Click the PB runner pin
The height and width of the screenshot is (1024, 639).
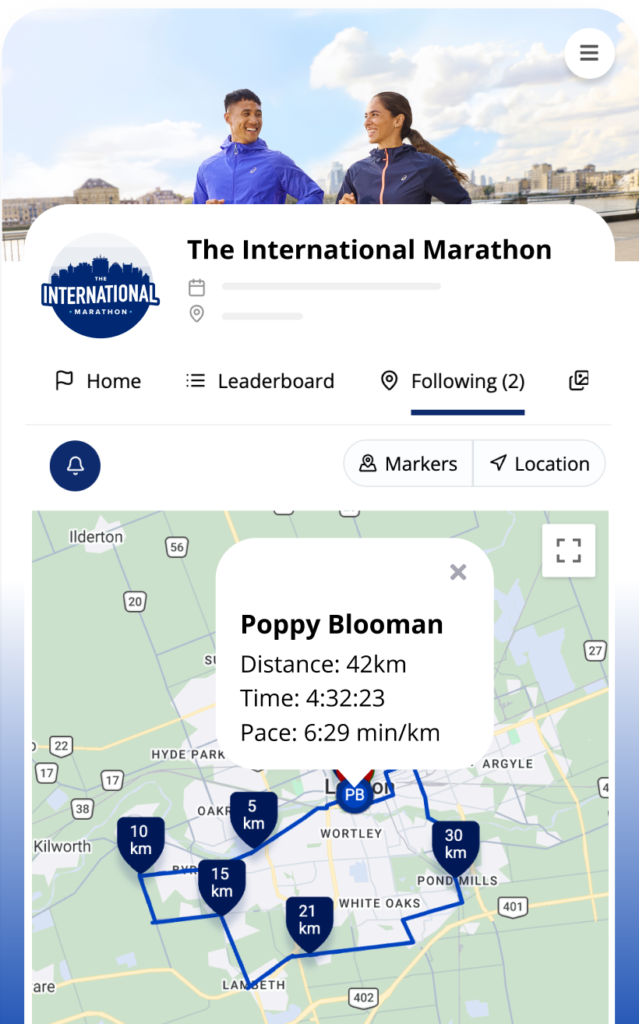pos(354,795)
